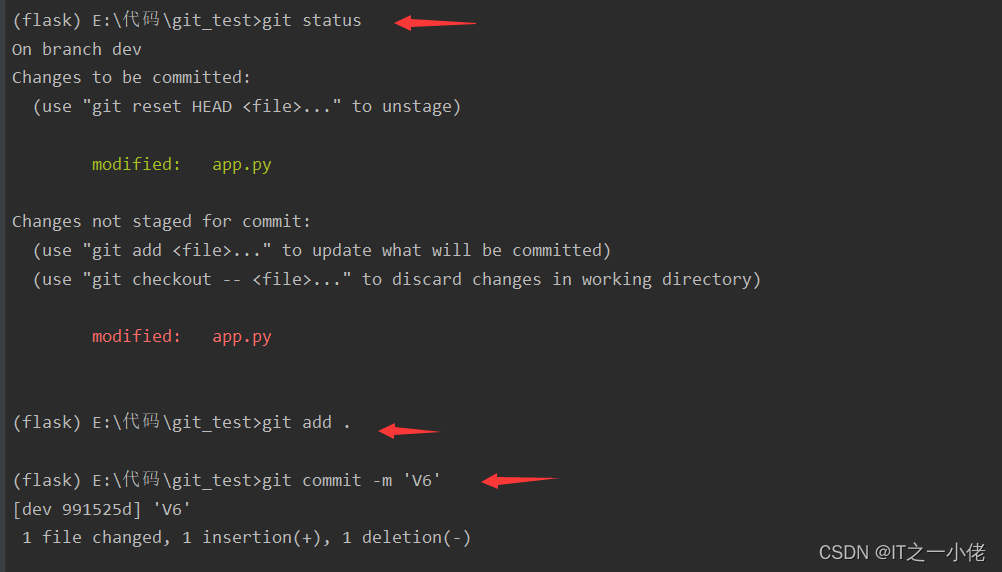Click the 'On branch dev' line
Image resolution: width=1002 pixels, height=572 pixels.
point(77,49)
